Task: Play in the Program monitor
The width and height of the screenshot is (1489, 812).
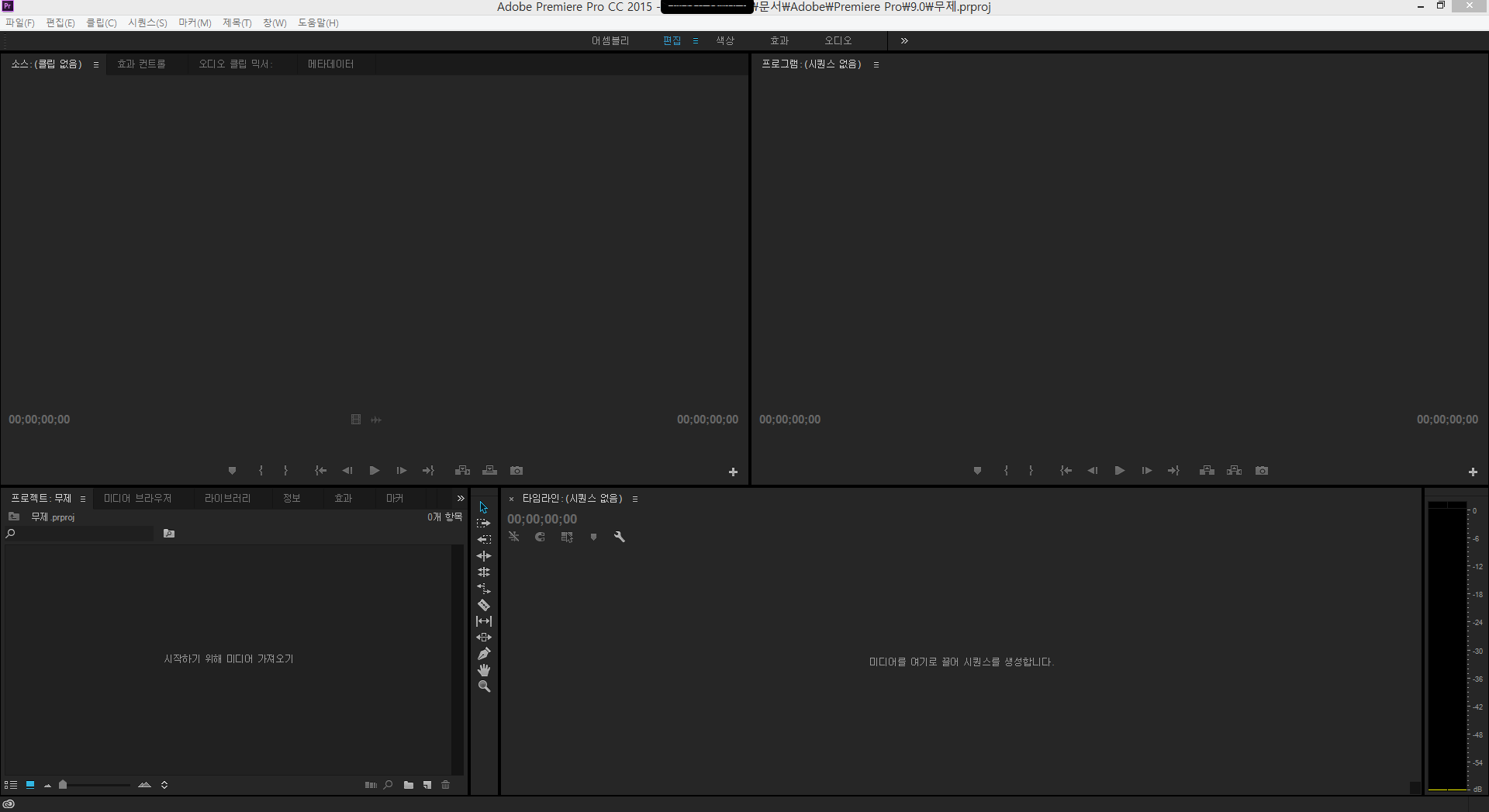Action: pos(1119,471)
